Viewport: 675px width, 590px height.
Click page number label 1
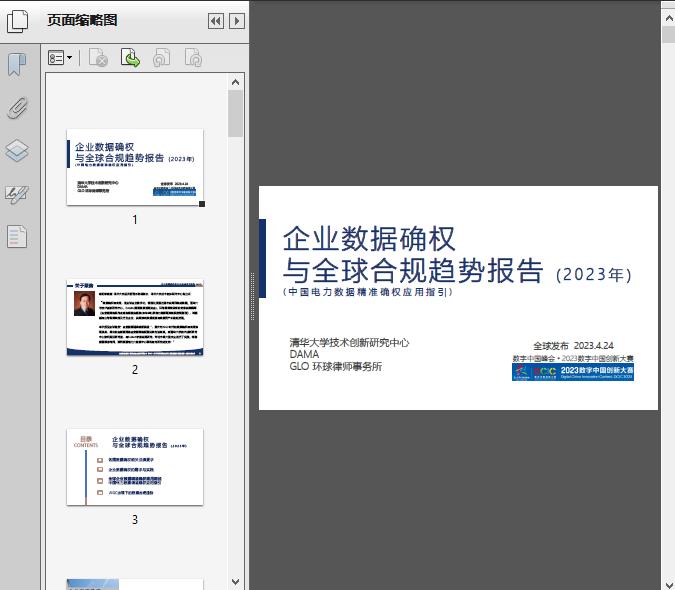click(135, 220)
